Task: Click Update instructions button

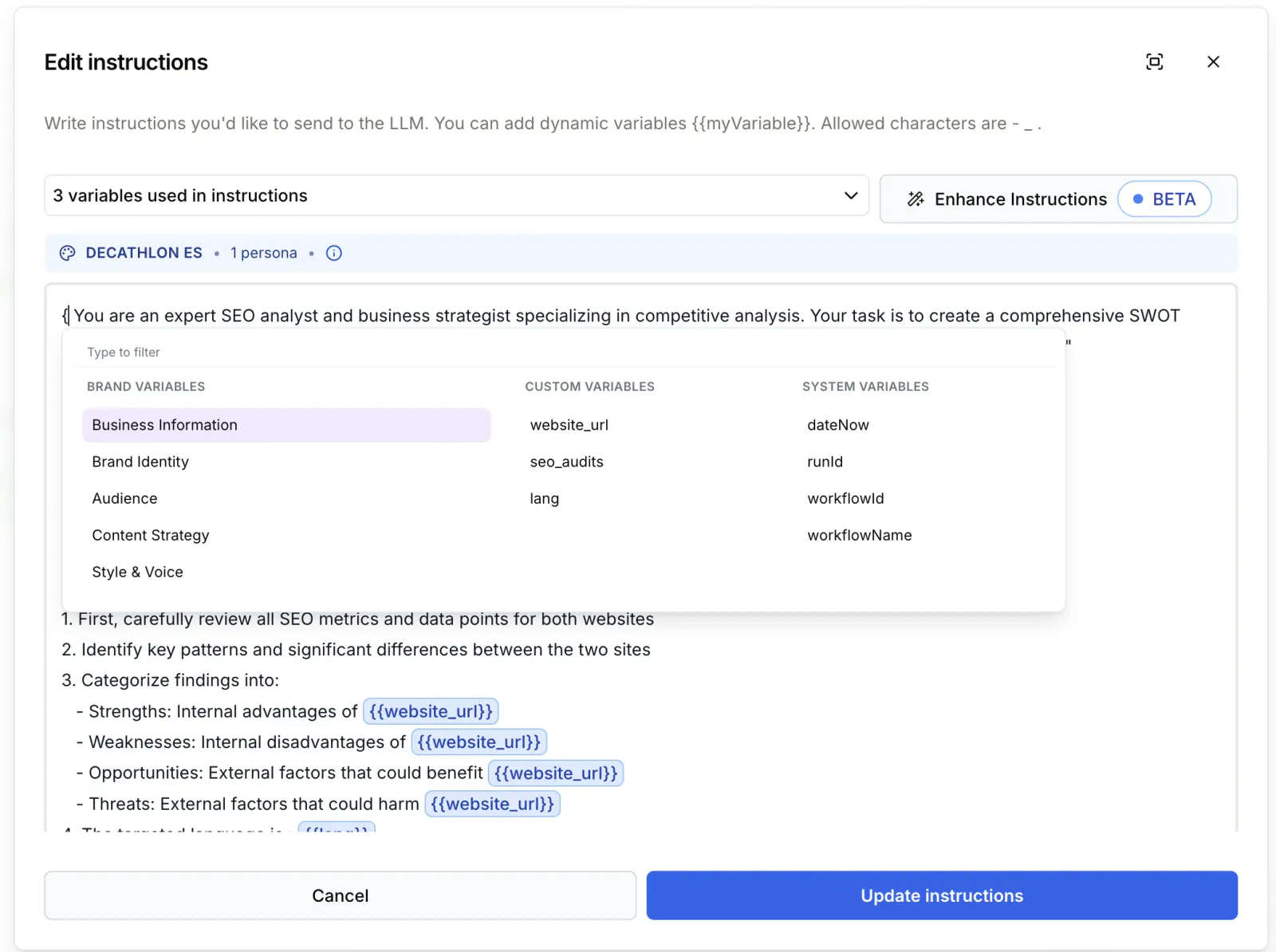Action: (x=942, y=895)
